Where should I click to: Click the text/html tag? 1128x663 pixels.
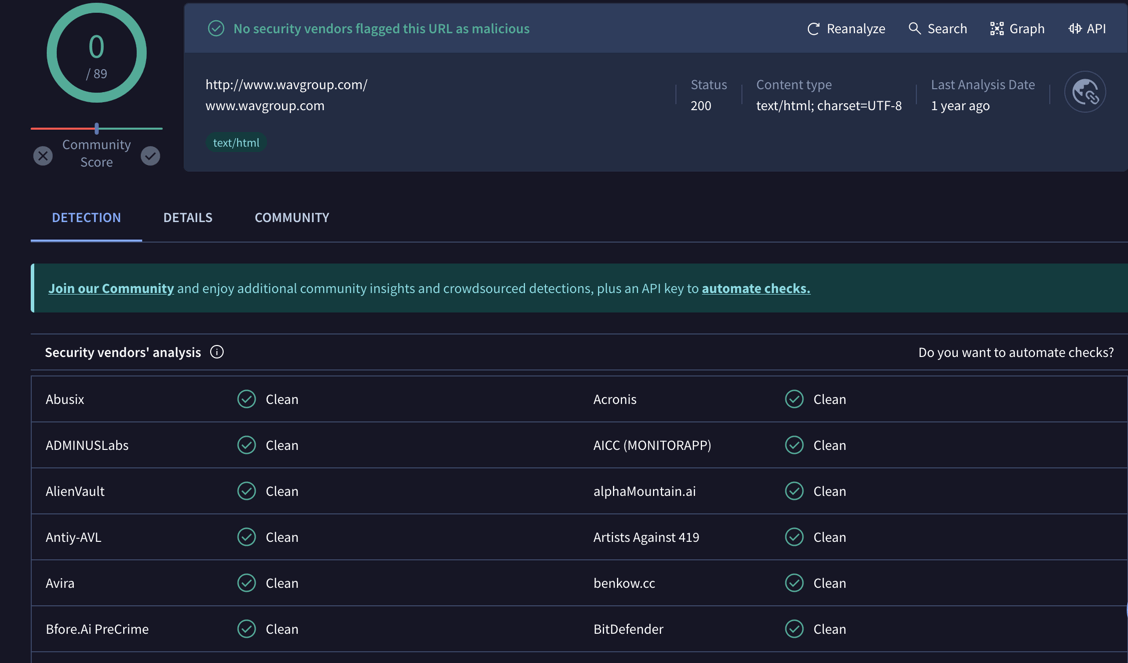coord(236,142)
